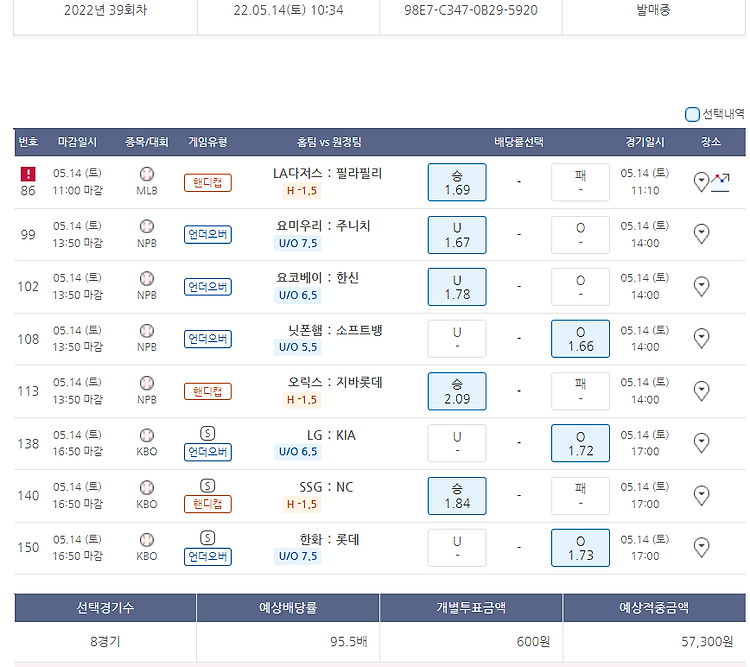Select U option for LG vs KIA
Image resolution: width=750 pixels, height=667 pixels.
point(457,443)
